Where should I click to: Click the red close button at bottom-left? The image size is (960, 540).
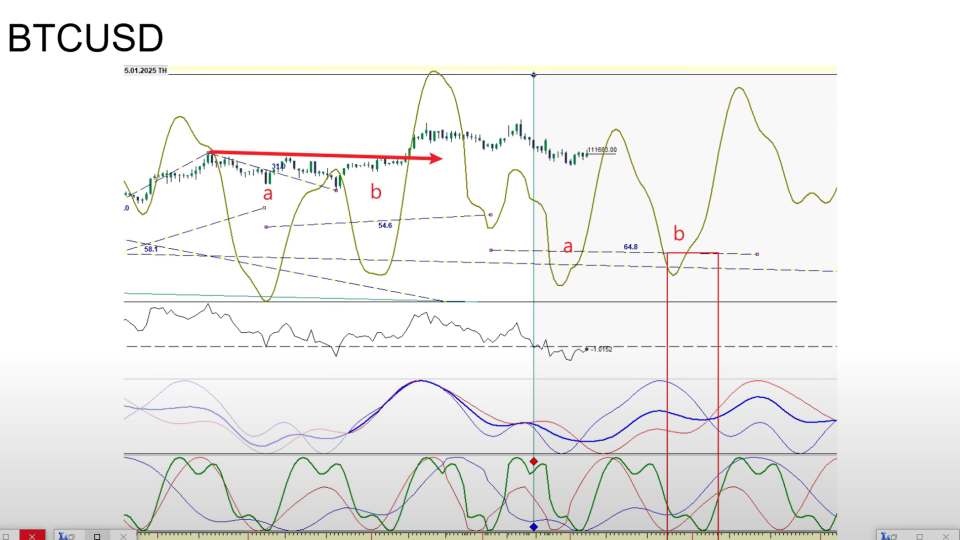pyautogui.click(x=32, y=535)
